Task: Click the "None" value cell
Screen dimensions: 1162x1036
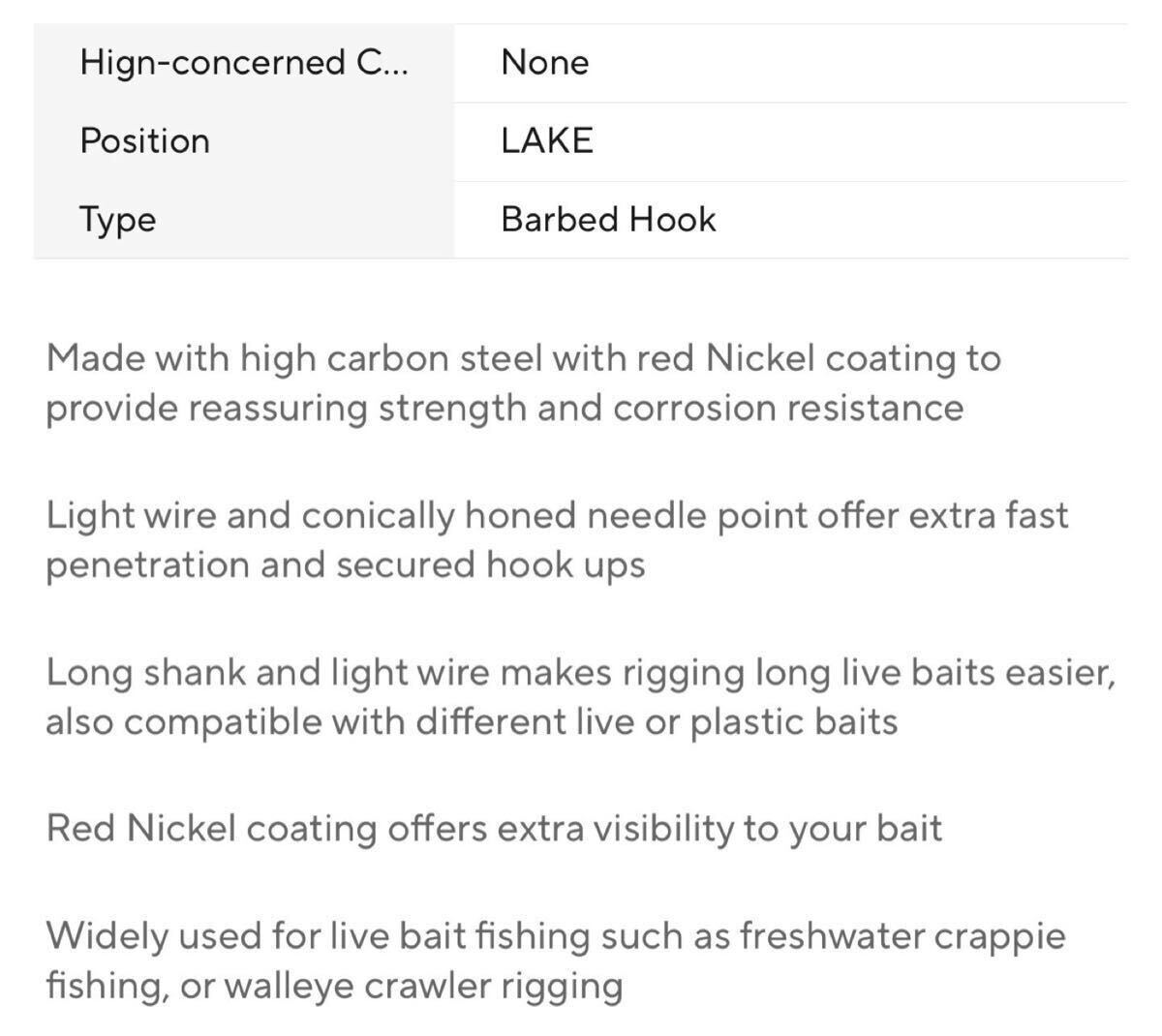Action: [x=545, y=63]
